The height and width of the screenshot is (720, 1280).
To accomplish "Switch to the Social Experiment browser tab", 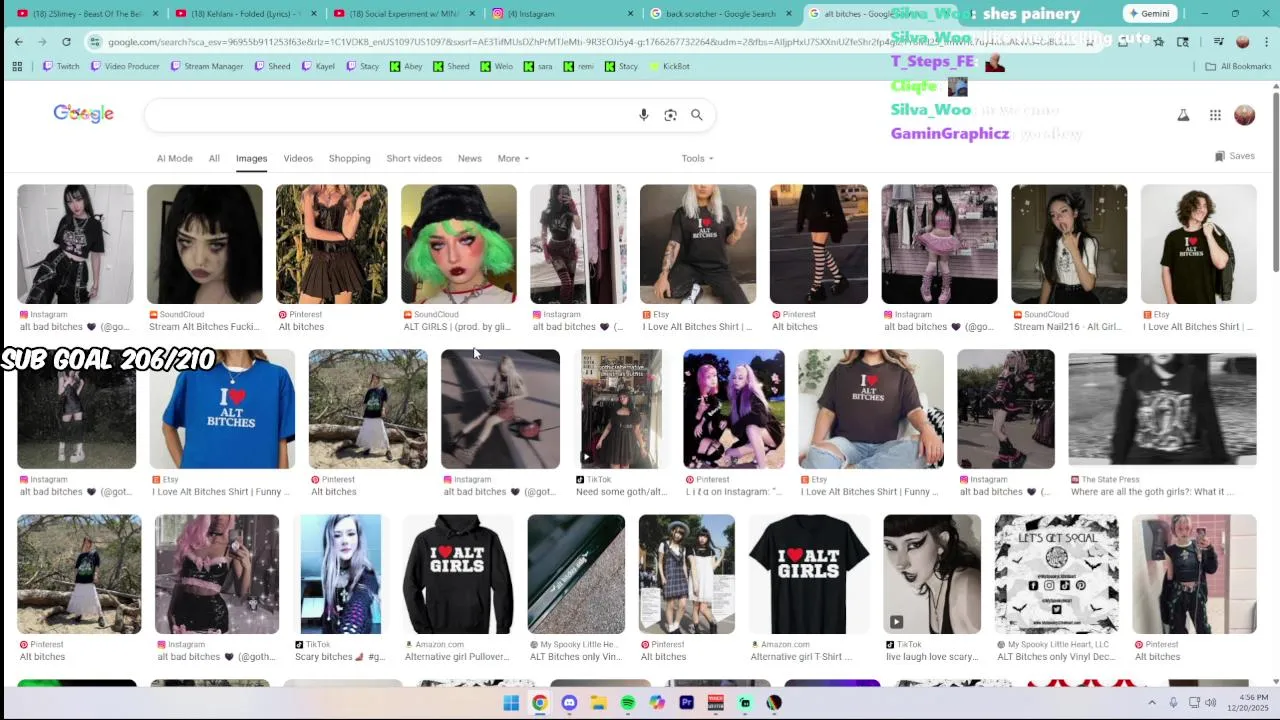I will pos(405,14).
